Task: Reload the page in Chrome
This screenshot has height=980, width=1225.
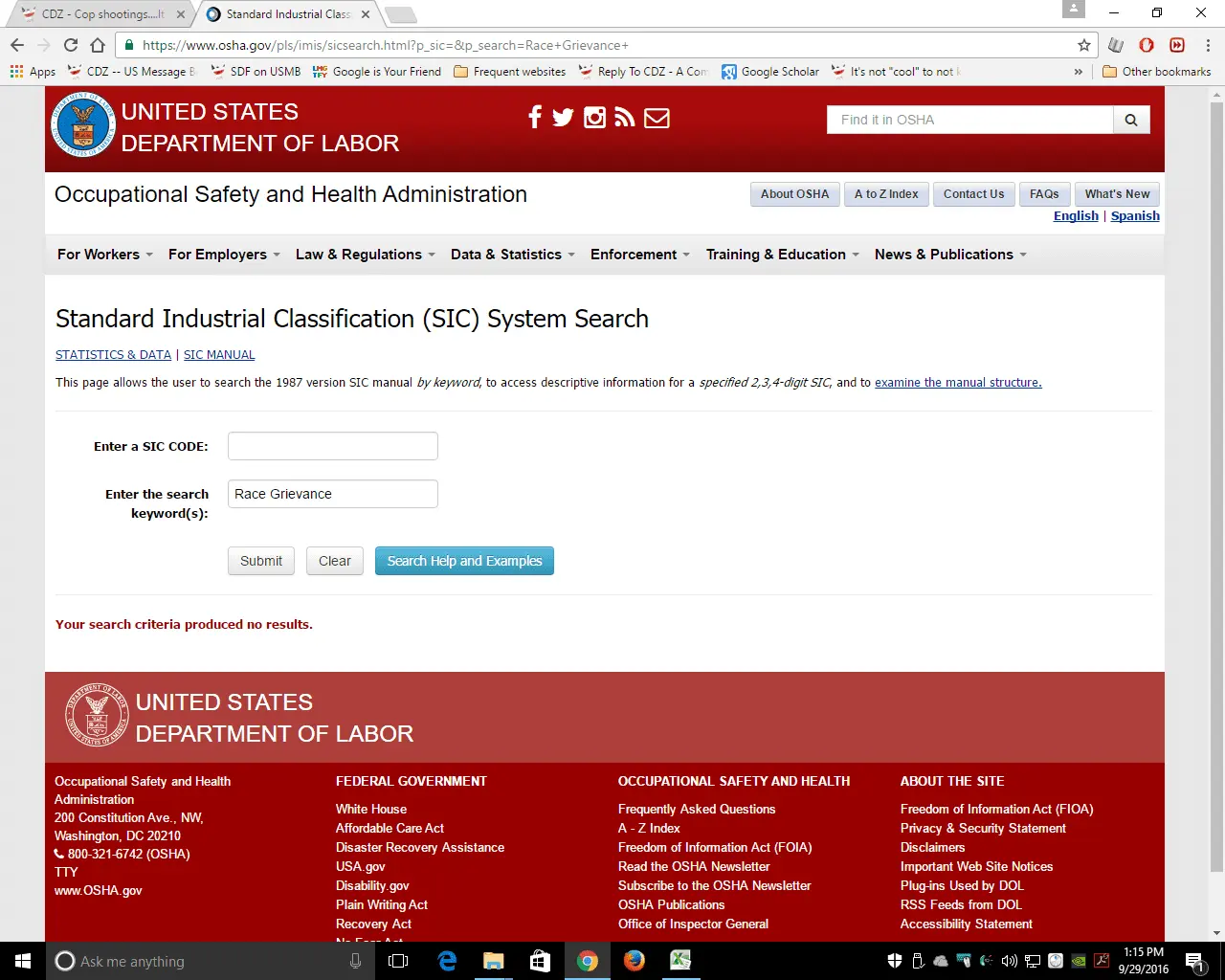Action: (71, 45)
